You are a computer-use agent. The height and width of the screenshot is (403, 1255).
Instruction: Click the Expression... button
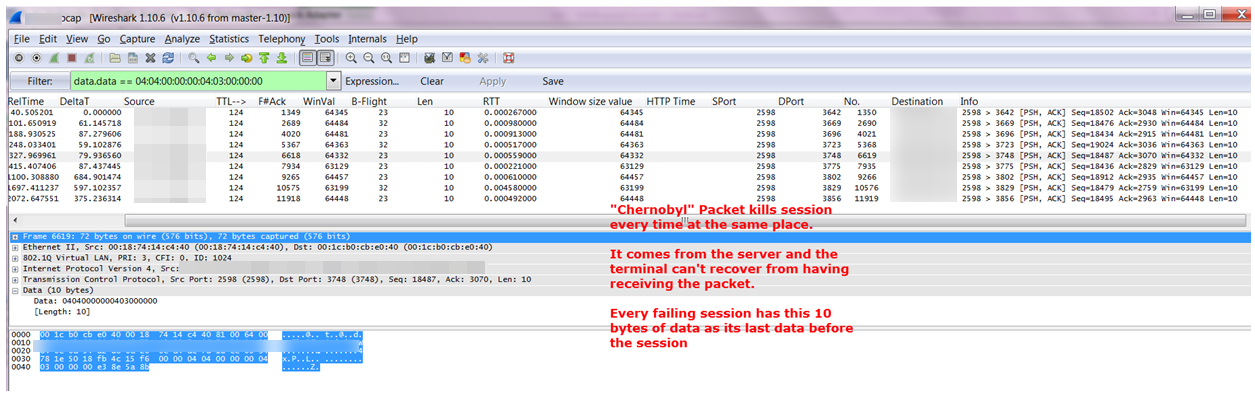pos(372,81)
